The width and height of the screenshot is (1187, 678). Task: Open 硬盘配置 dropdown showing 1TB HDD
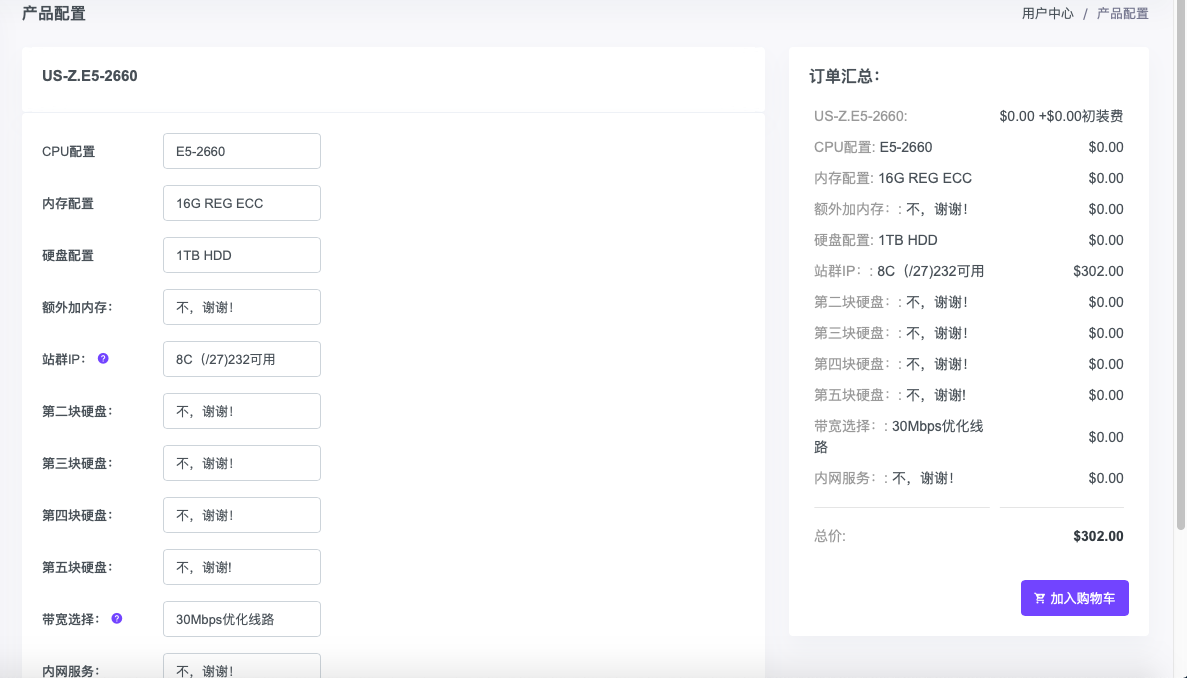(x=241, y=255)
